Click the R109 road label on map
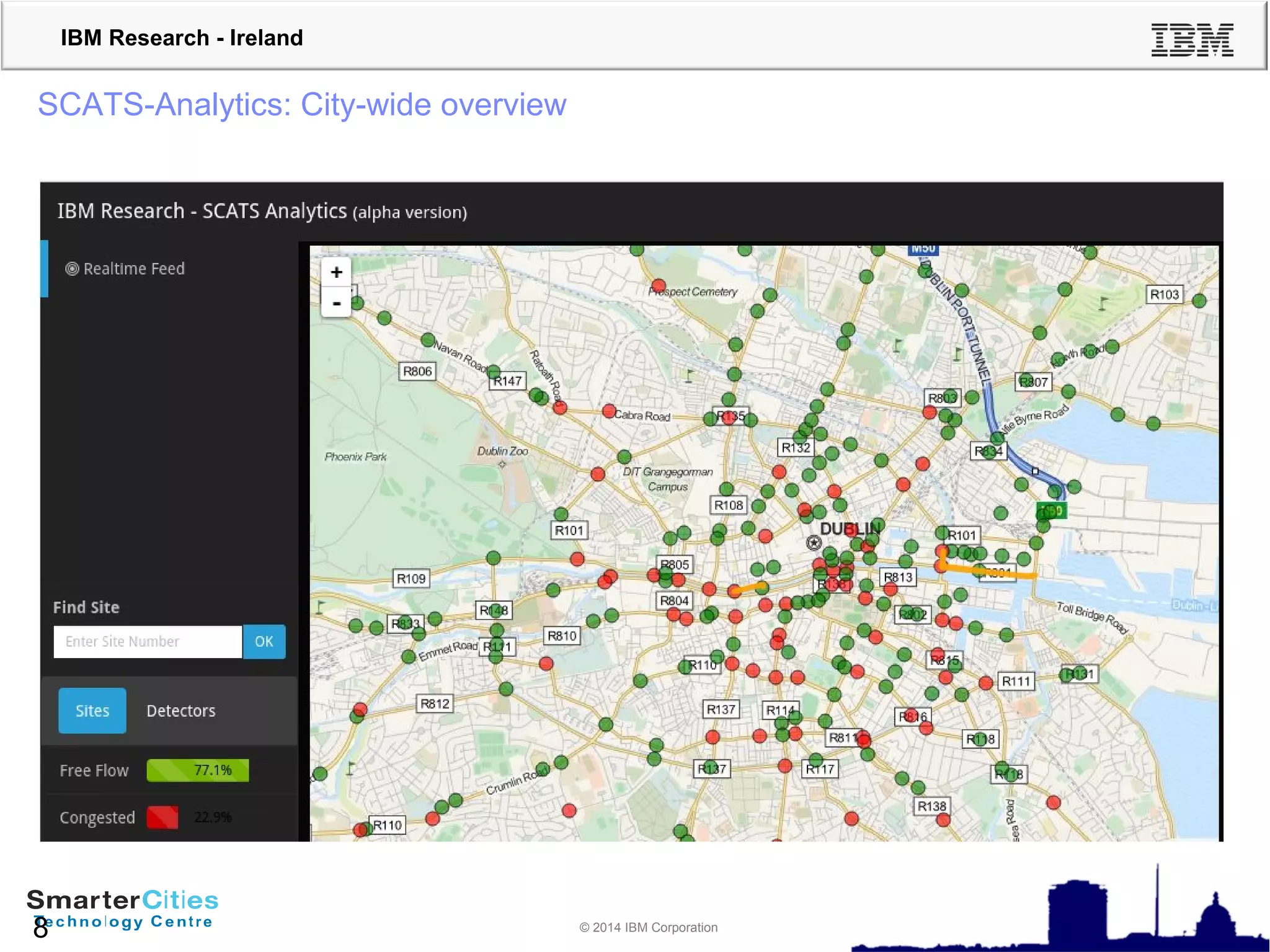 [x=411, y=579]
